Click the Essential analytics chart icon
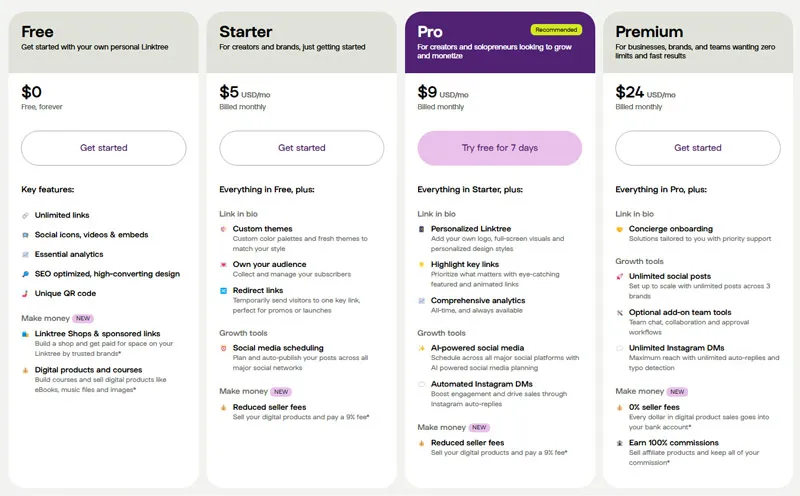This screenshot has width=800, height=496. point(25,254)
